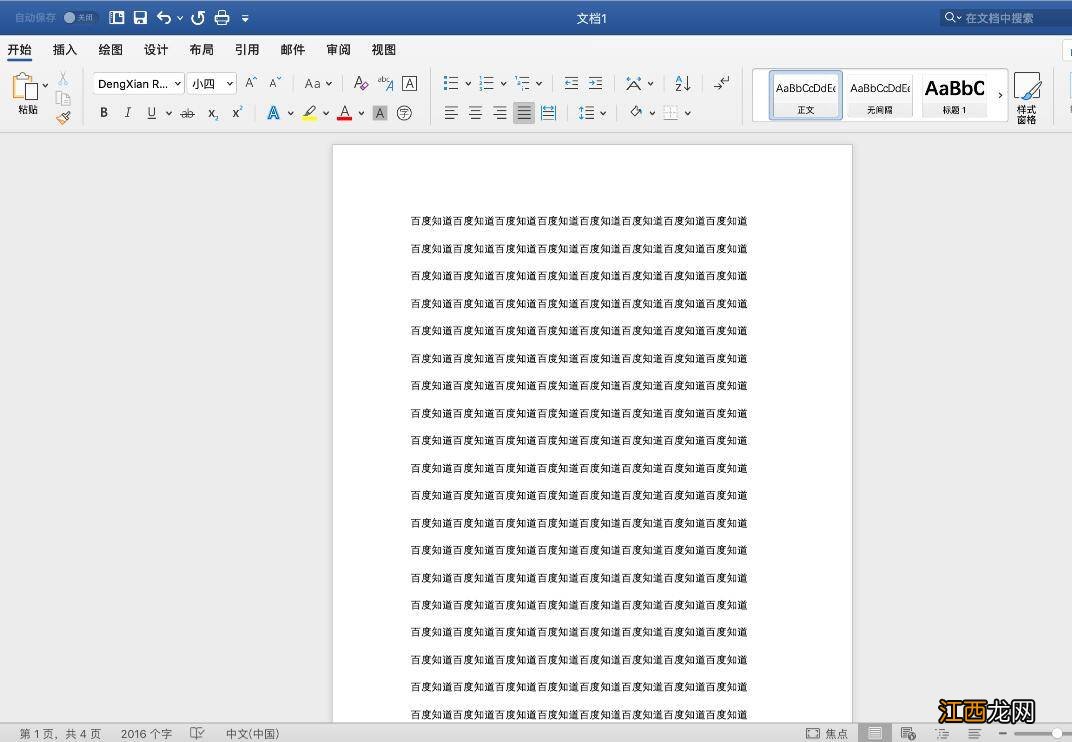Click the bulleted list icon
The image size is (1072, 742).
[451, 83]
